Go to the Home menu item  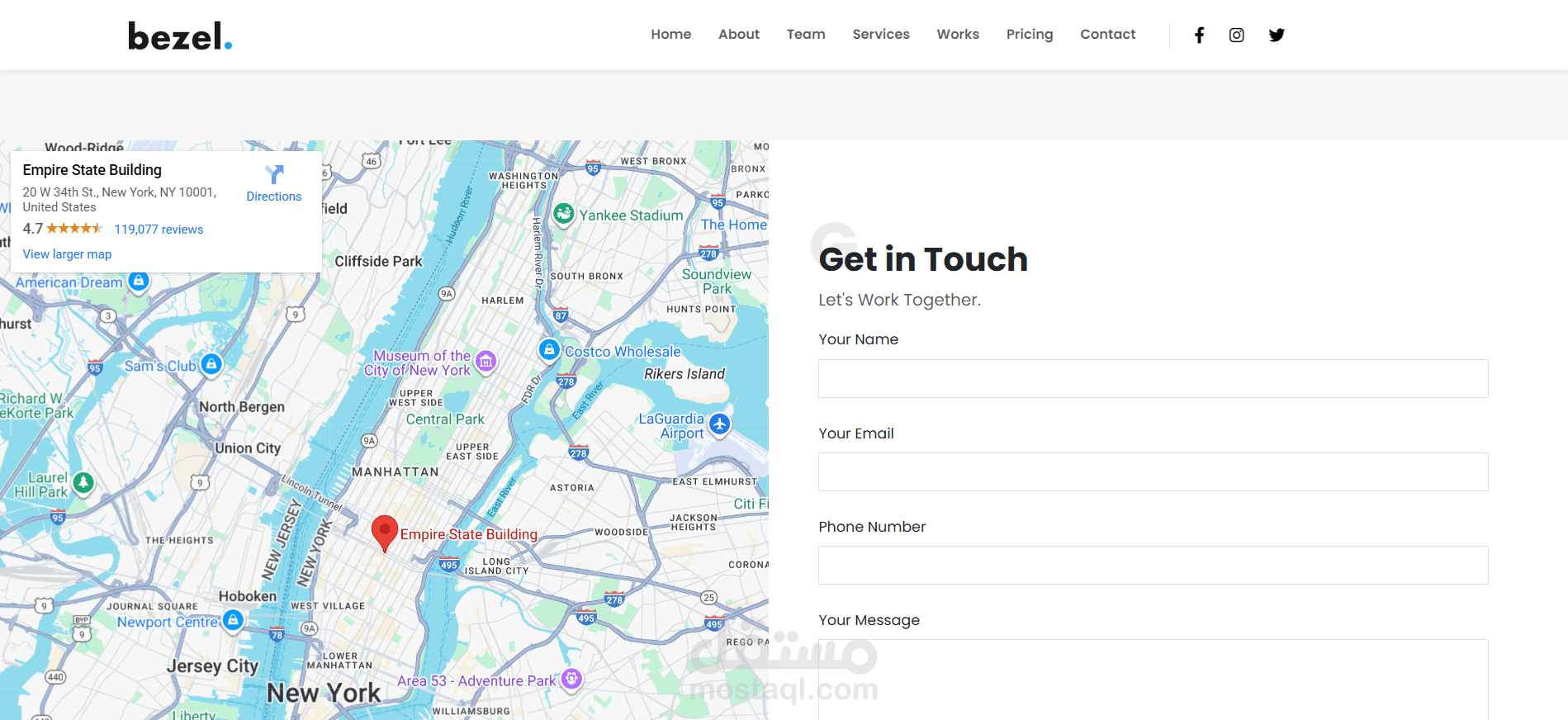click(671, 34)
